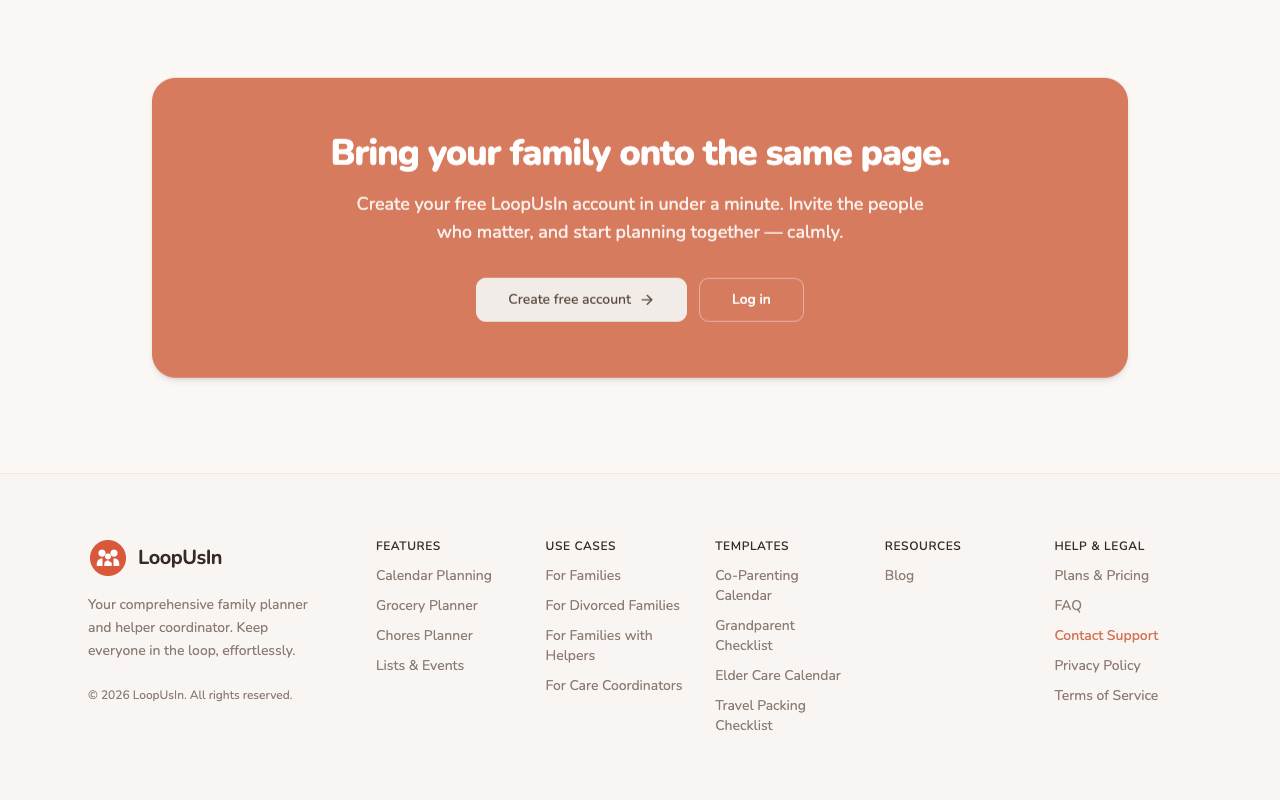The image size is (1280, 800).
Task: View the Elder Care Calendar template
Action: pyautogui.click(x=778, y=675)
